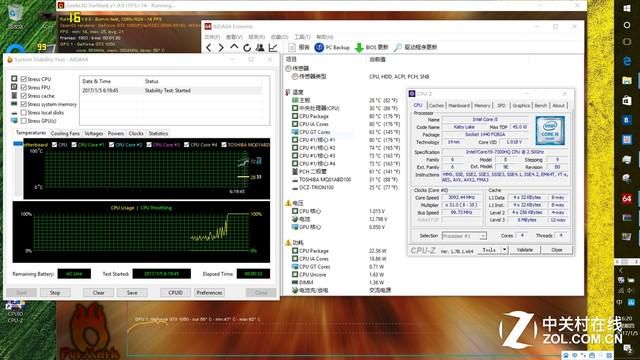Open the CPU-Z Processor #1 selection dropdown
The height and width of the screenshot is (360, 640).
click(464, 236)
